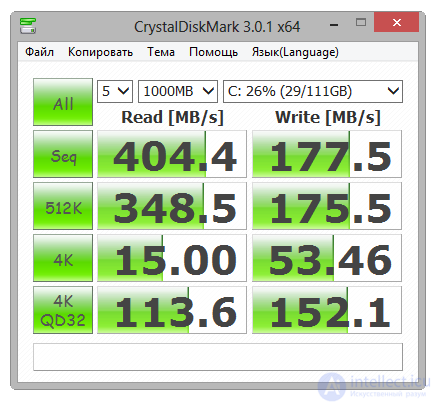
Task: Click the Seq read result 404.4
Action: (172, 154)
